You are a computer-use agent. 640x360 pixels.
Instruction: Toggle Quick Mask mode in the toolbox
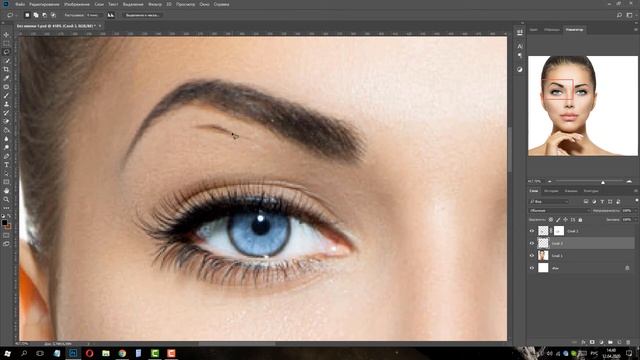[6, 235]
